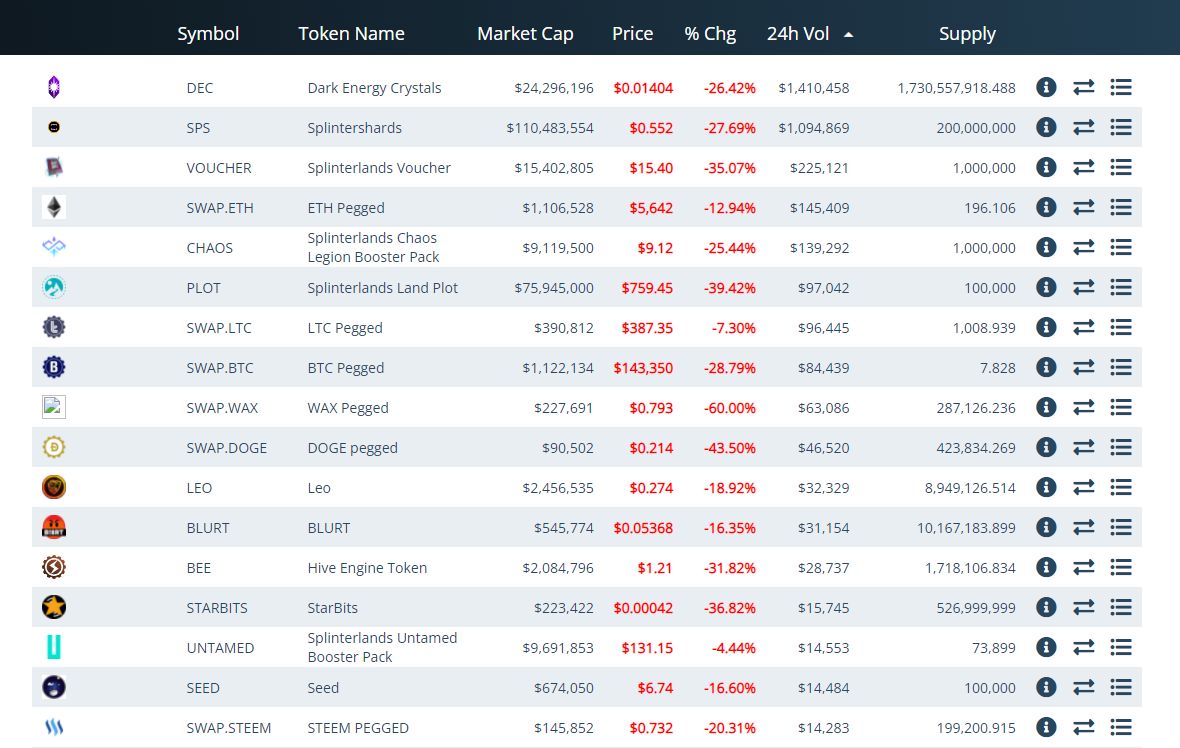Click the broken image for SWAP.WAX
The image size is (1180, 748).
click(54, 407)
